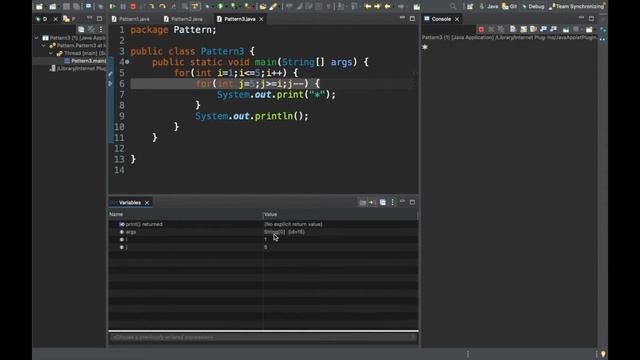Click the Open Type folder icon

pyautogui.click(x=263, y=7)
